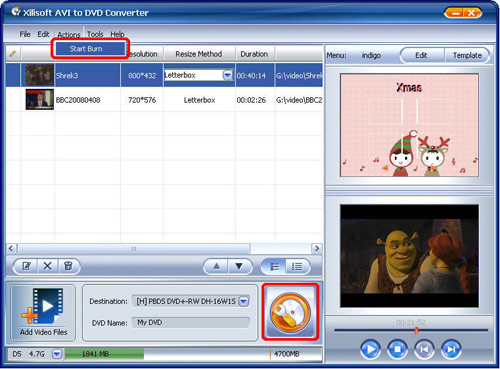Click the Shrek video preview window

point(409,256)
